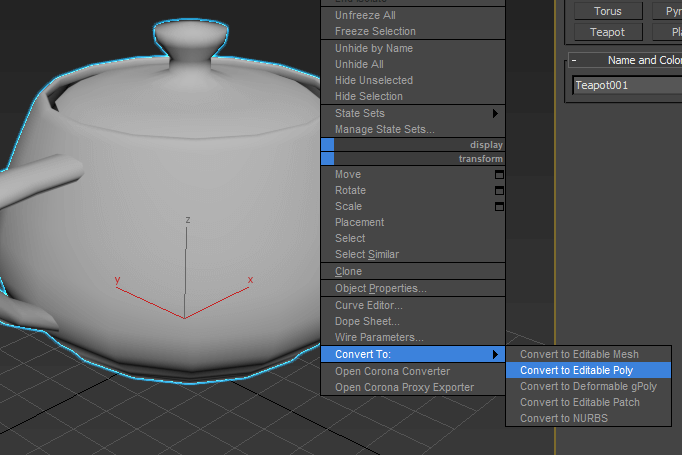The image size is (682, 455).
Task: Convert to Deformable gPoly
Action: click(588, 386)
